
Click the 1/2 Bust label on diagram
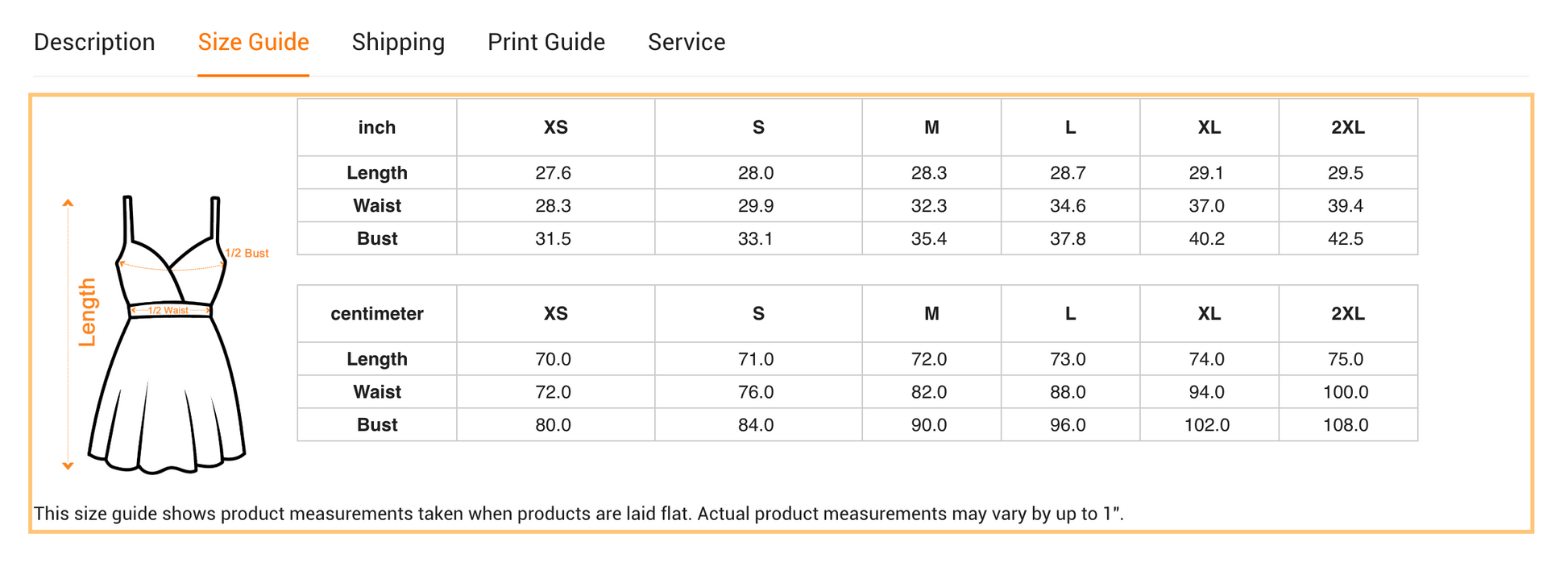[x=247, y=253]
